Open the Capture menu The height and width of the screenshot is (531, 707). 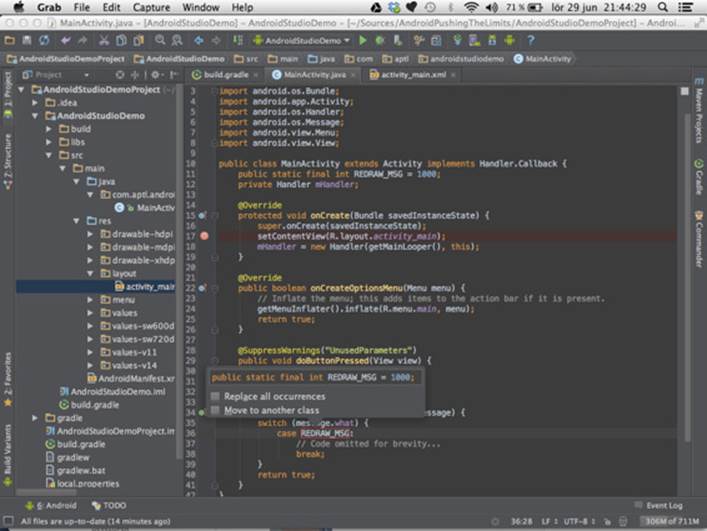152,7
